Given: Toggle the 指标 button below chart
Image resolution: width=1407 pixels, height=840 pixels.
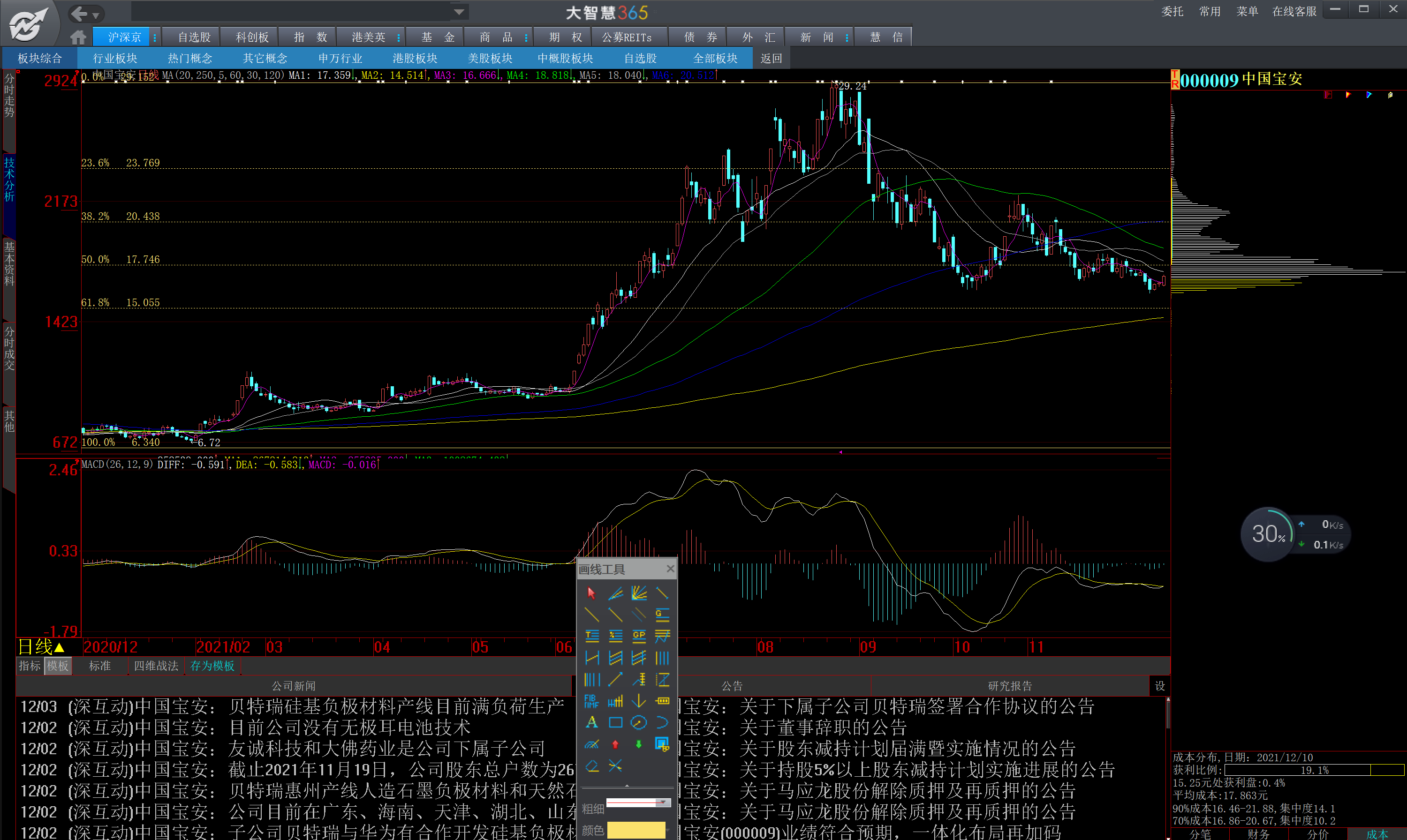Looking at the screenshot, I should pyautogui.click(x=30, y=666).
